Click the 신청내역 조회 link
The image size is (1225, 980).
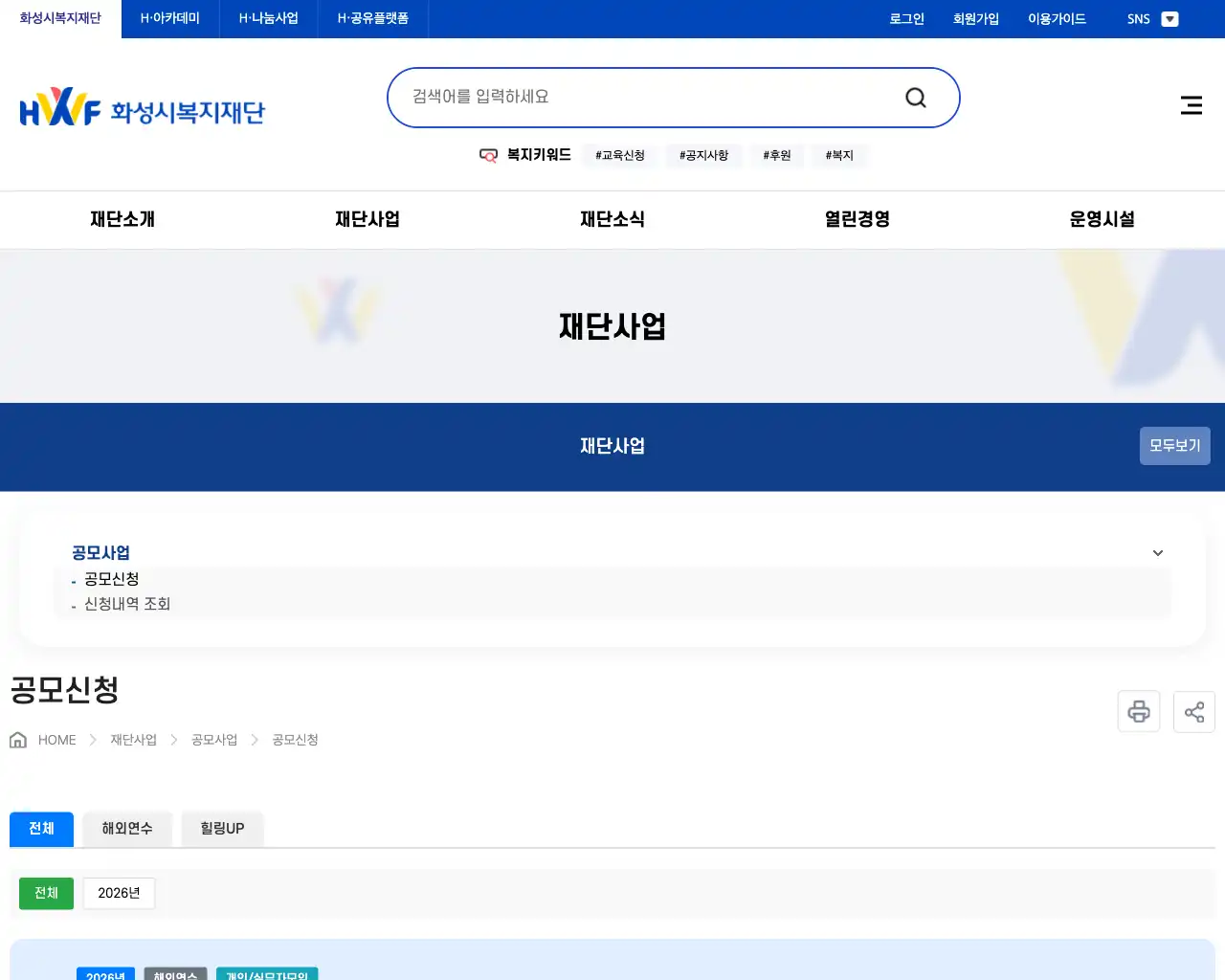coord(125,603)
